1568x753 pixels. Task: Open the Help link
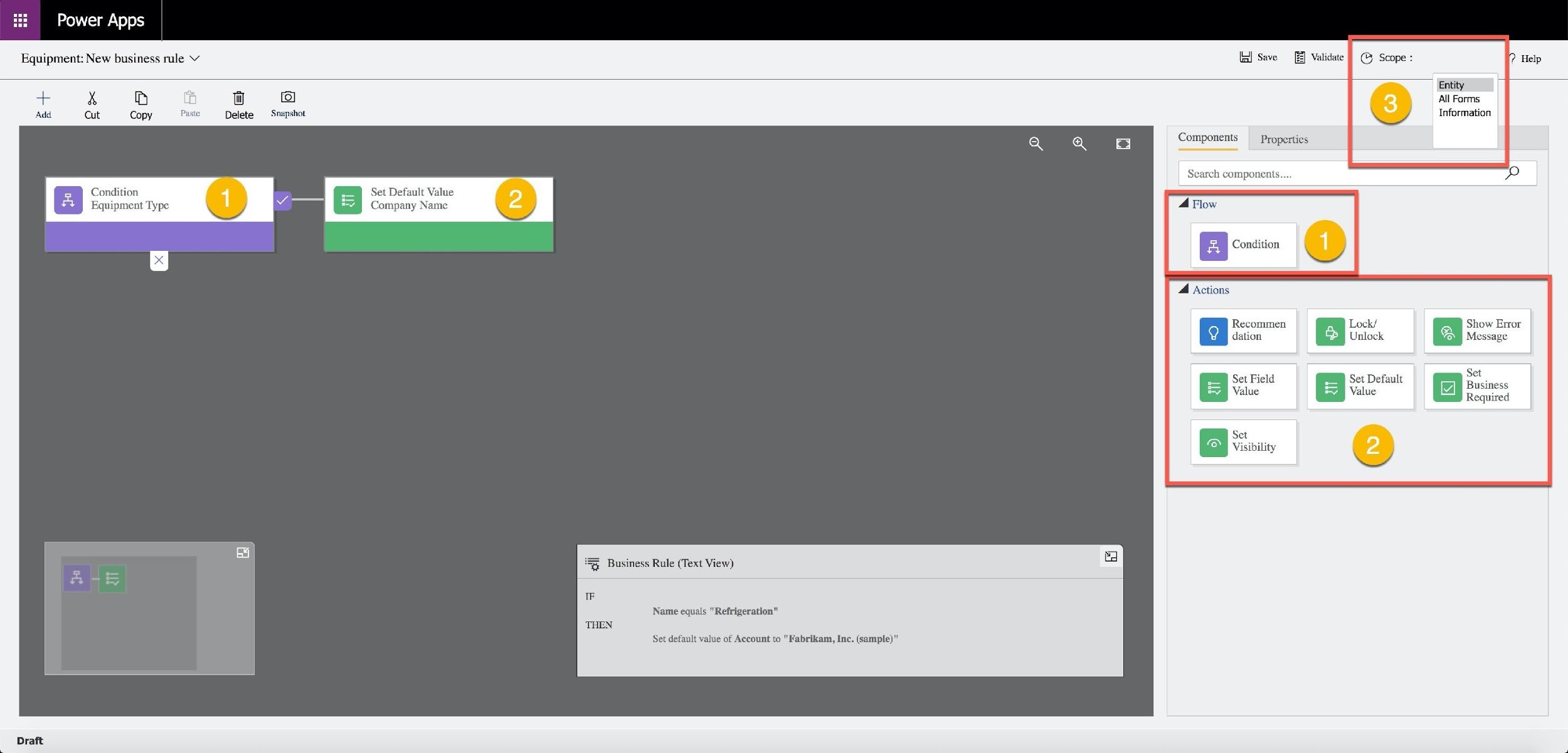click(1525, 58)
